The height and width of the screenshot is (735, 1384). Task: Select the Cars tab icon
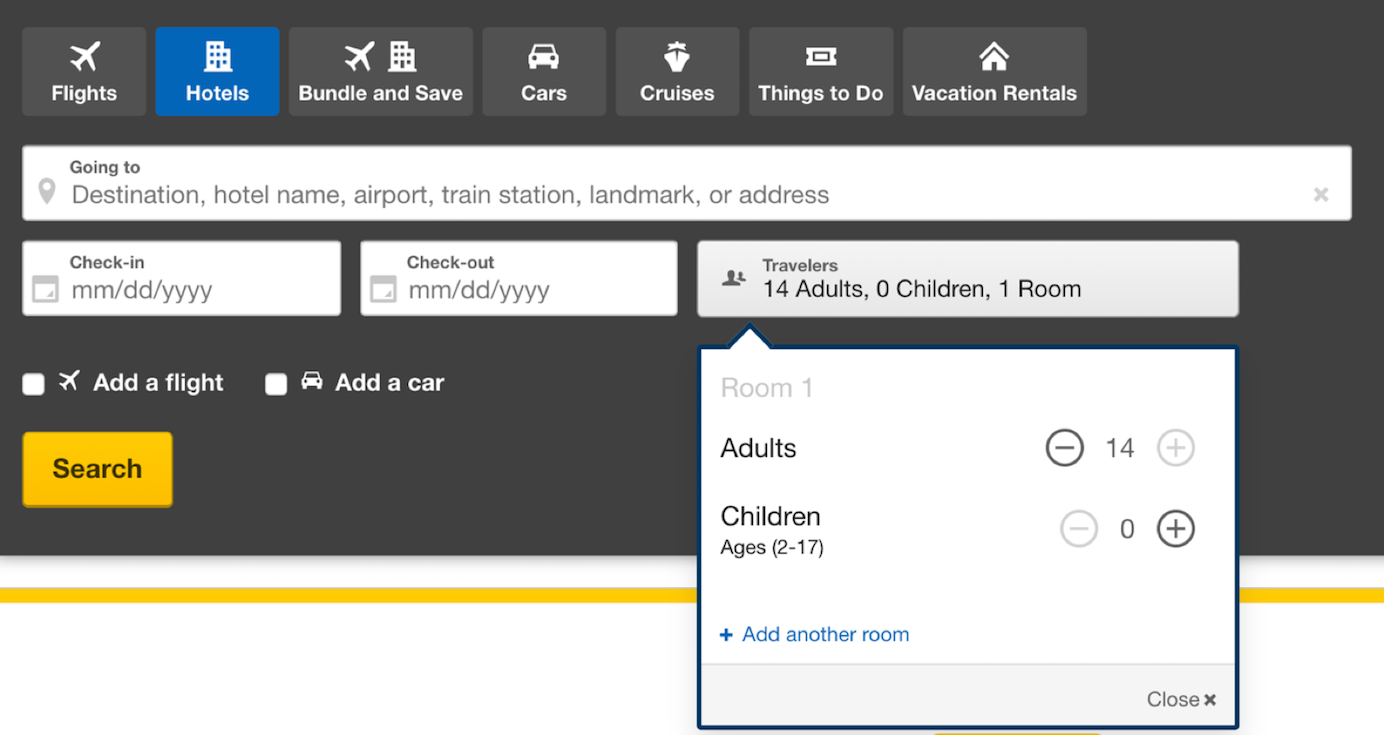[x=544, y=57]
